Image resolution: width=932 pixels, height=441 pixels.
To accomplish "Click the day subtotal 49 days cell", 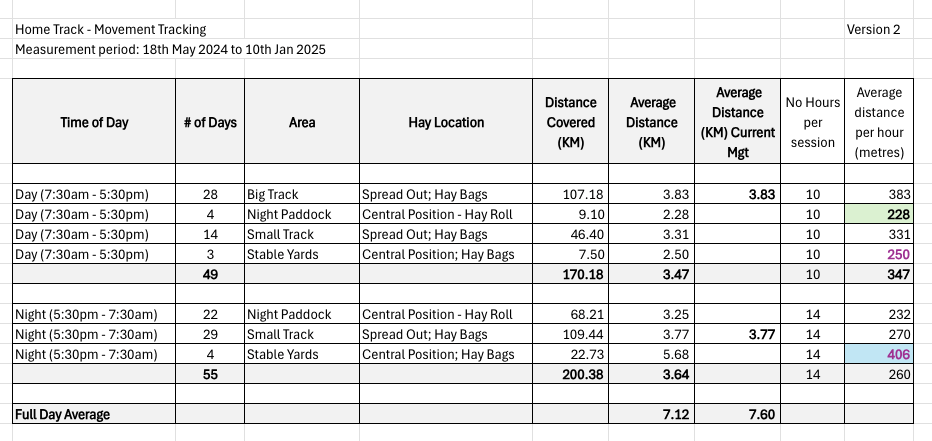I will 210,274.
